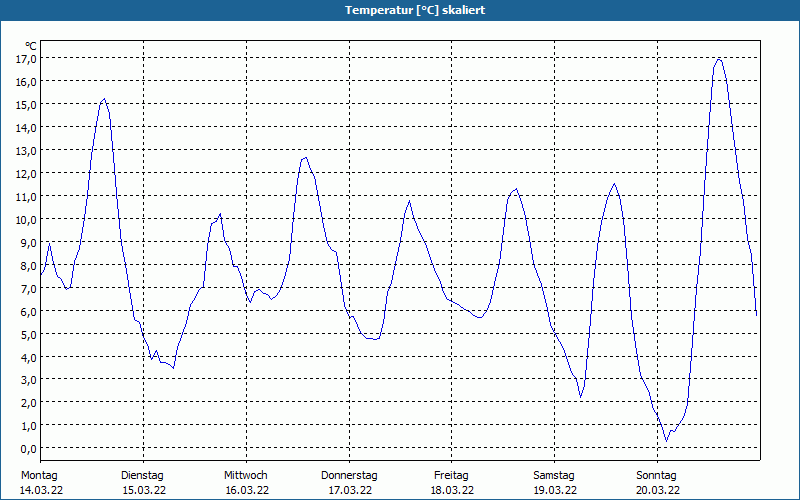The width and height of the screenshot is (800, 500).
Task: Click the 10,0 y-axis label
Action: click(x=26, y=219)
